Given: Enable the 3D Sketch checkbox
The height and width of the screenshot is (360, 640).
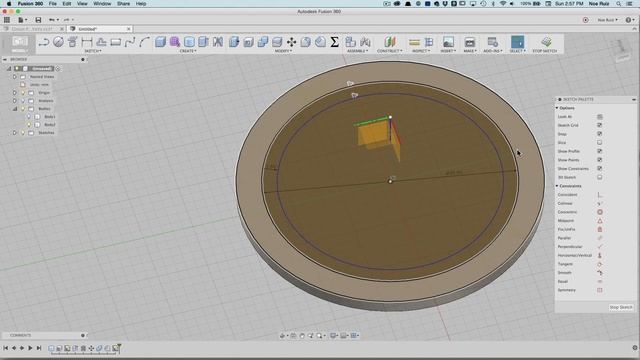Looking at the screenshot, I should [x=600, y=178].
